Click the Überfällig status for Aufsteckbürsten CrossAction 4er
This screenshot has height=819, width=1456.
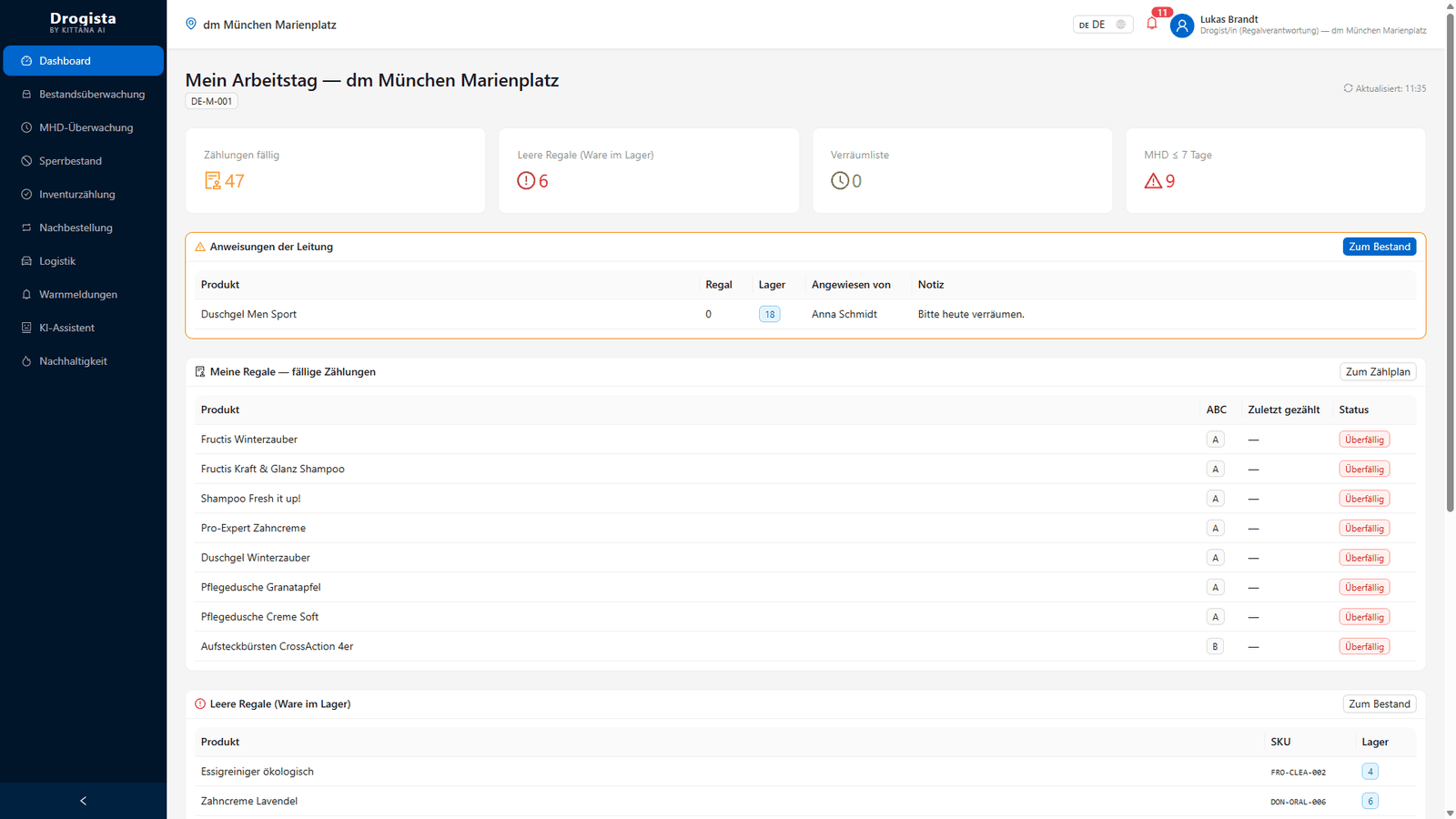[x=1364, y=646]
